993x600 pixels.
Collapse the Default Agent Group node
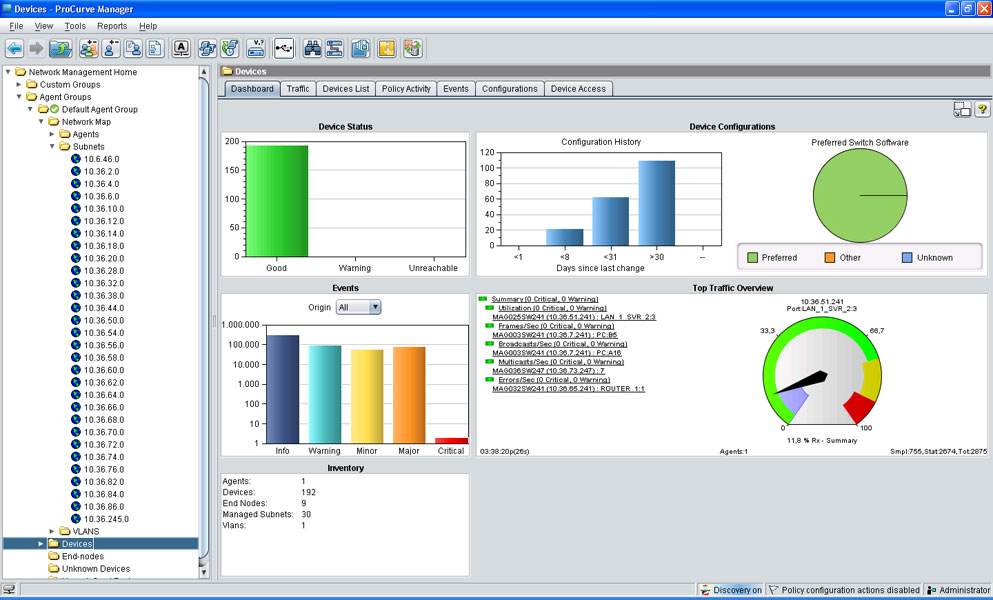click(x=30, y=109)
